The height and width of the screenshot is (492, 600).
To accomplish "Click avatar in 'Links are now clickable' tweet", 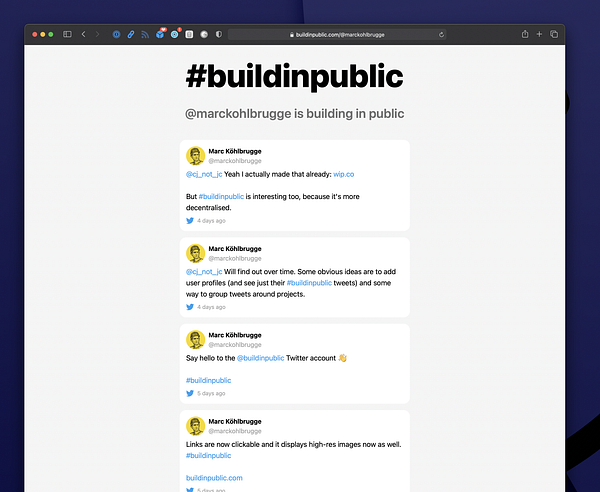I will click(x=196, y=426).
